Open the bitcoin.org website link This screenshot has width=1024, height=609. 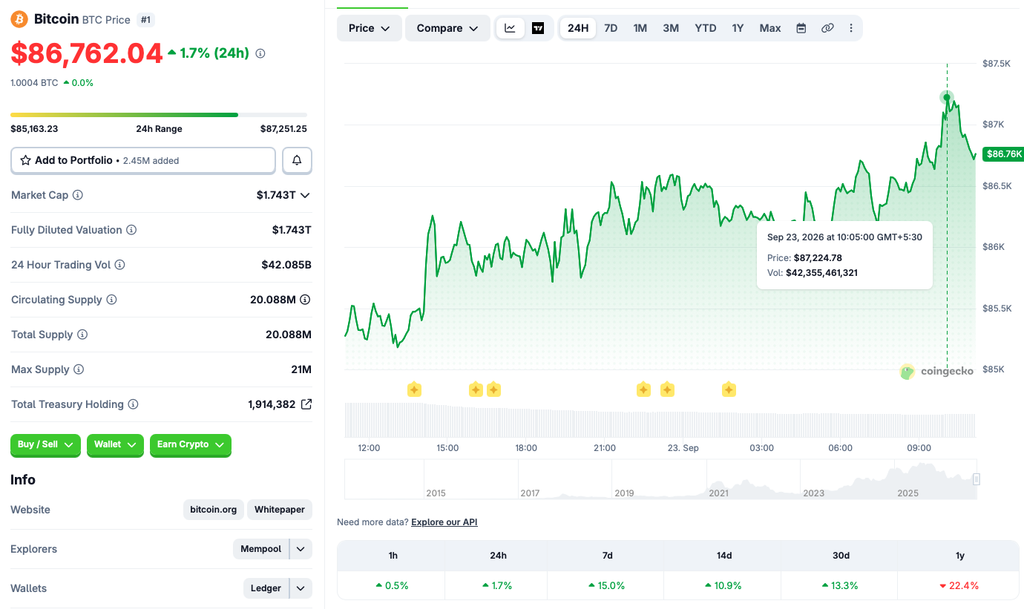pos(213,510)
